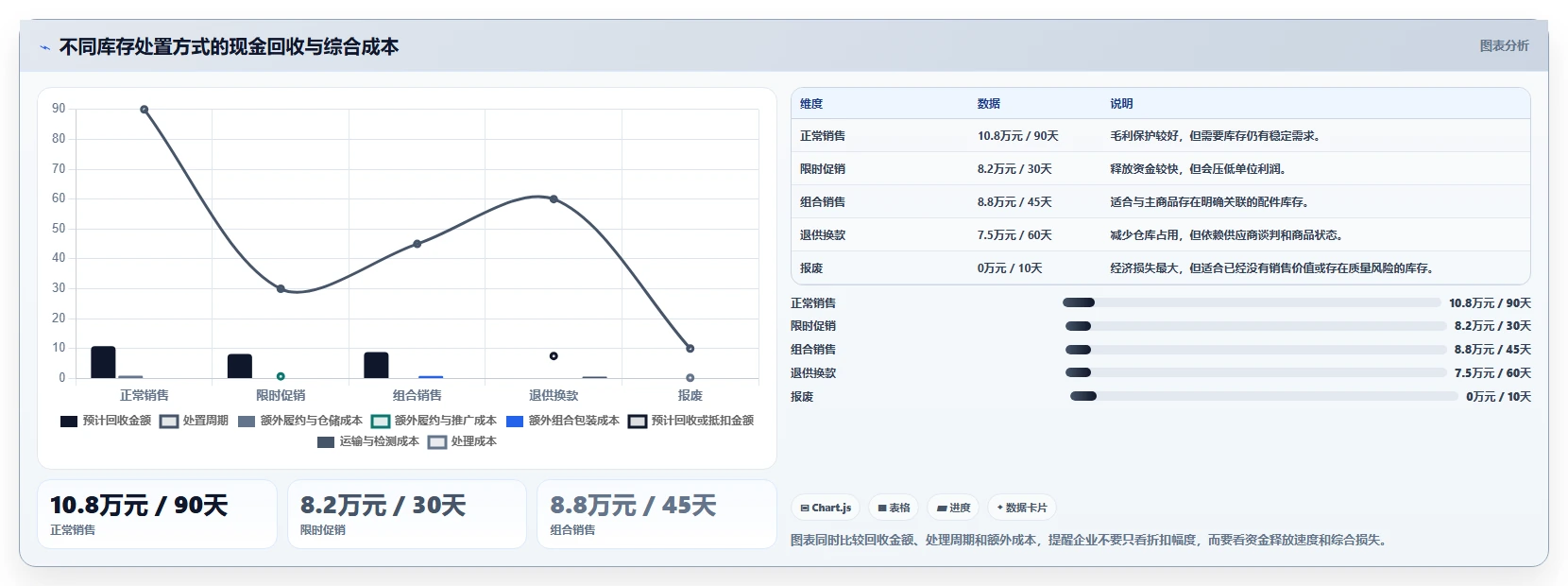This screenshot has height=586, width=1568.
Task: Click the x-axis label 组合销售
Action: [x=418, y=395]
